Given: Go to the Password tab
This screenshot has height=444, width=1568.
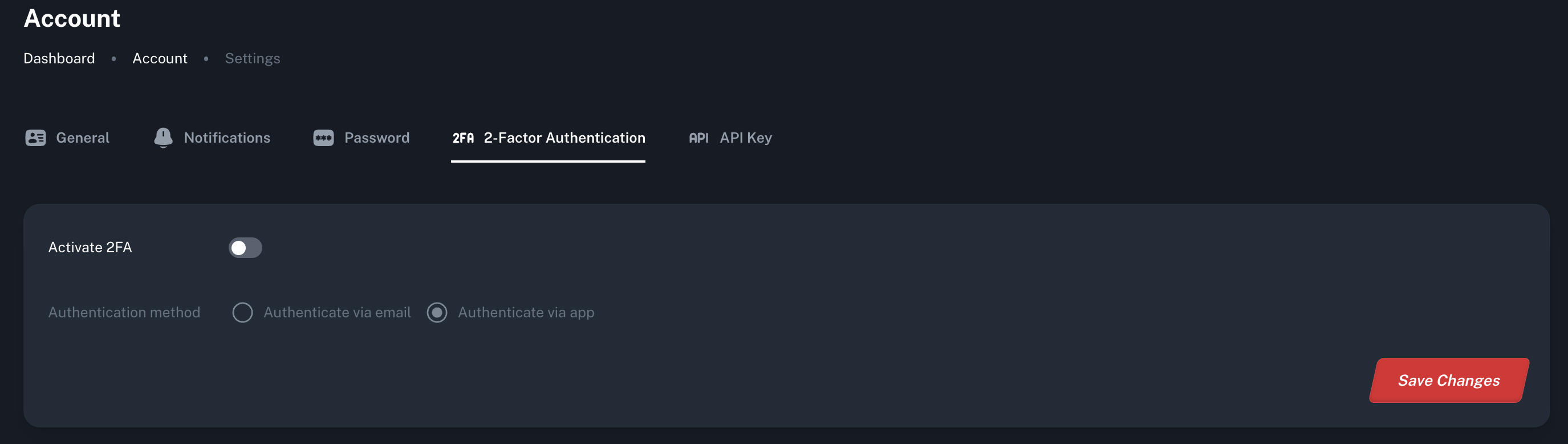Looking at the screenshot, I should (x=376, y=138).
